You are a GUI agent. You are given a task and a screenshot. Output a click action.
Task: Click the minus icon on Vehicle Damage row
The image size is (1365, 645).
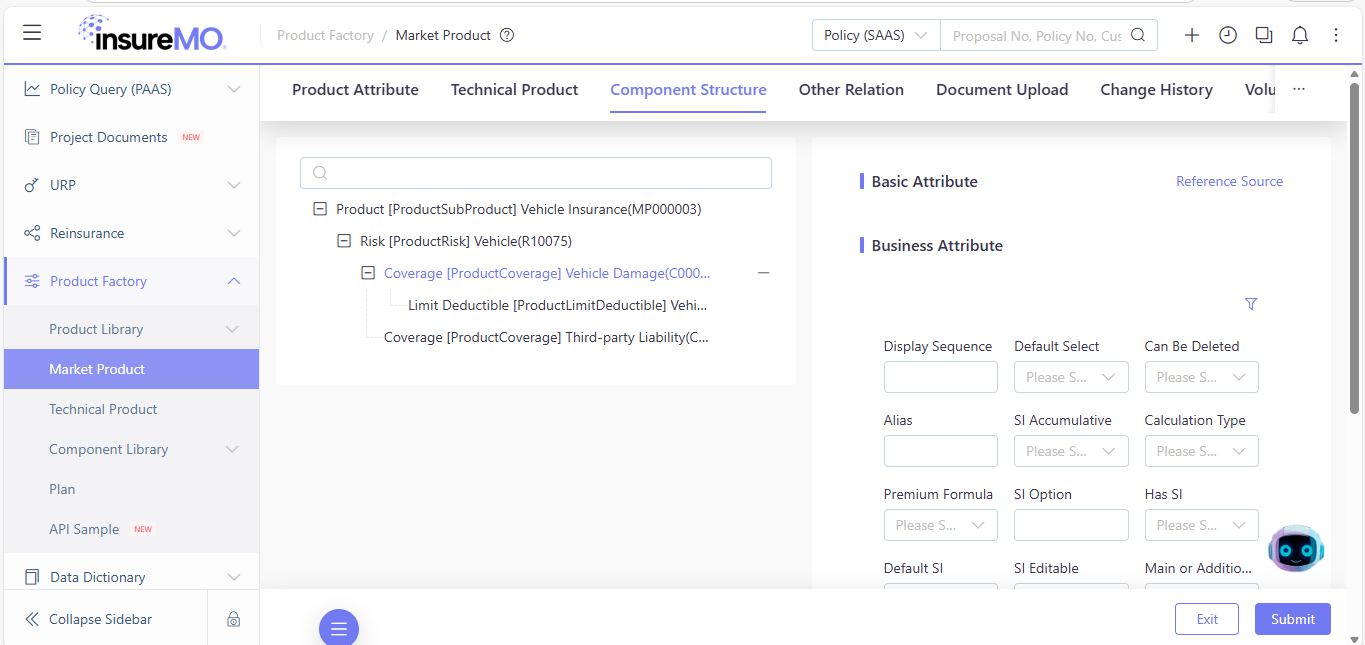tap(764, 273)
